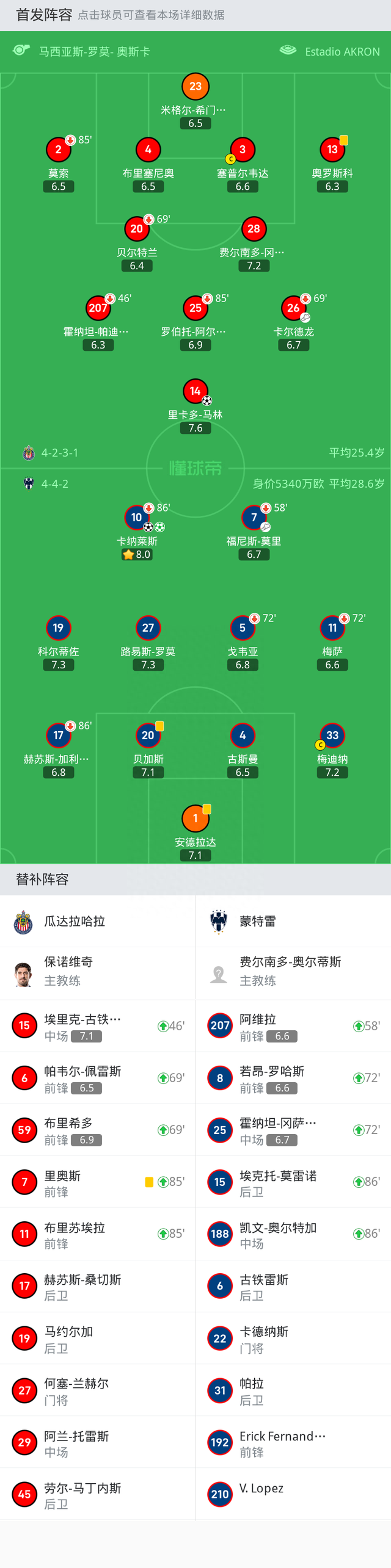Click 瓜达拉哈拉 team crest in substitutes
Viewport: 391px width, 1568px height.
coord(23,922)
